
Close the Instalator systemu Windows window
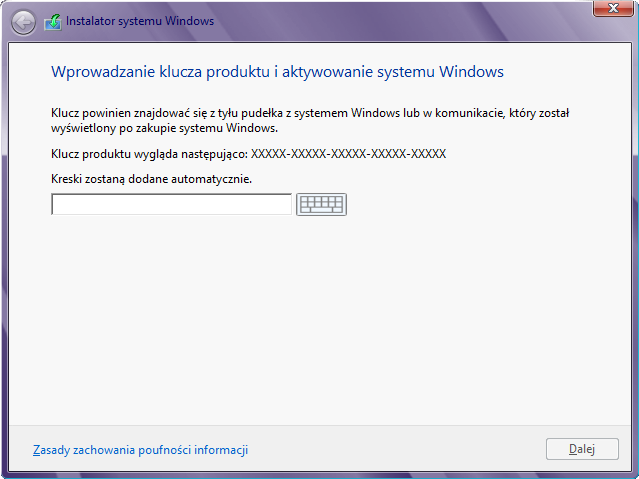613,8
